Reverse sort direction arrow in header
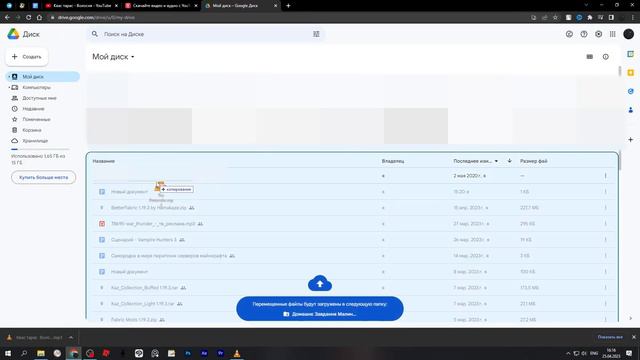The width and height of the screenshot is (640, 360). (x=509, y=161)
